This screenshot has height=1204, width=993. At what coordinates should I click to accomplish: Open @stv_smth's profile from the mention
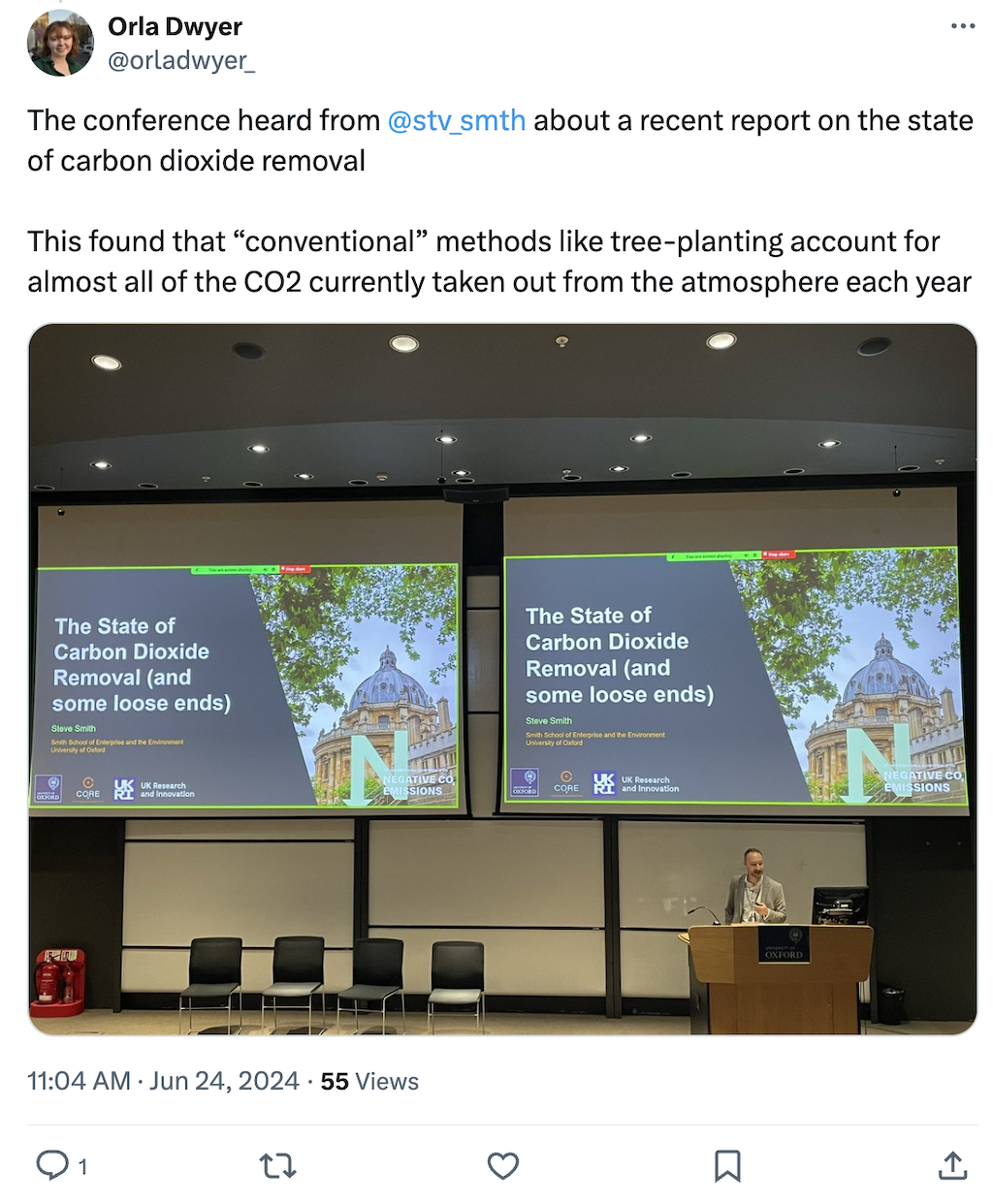pos(456,120)
